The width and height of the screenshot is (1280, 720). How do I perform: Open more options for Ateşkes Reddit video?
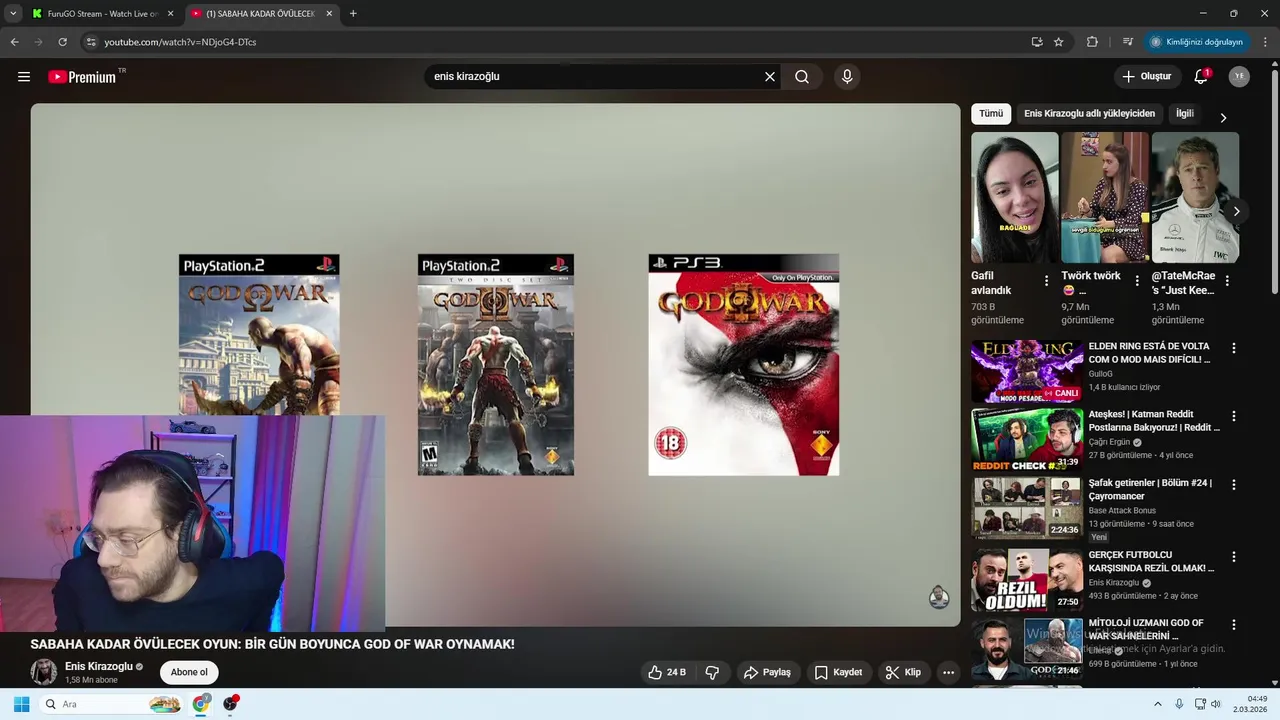tap(1234, 416)
